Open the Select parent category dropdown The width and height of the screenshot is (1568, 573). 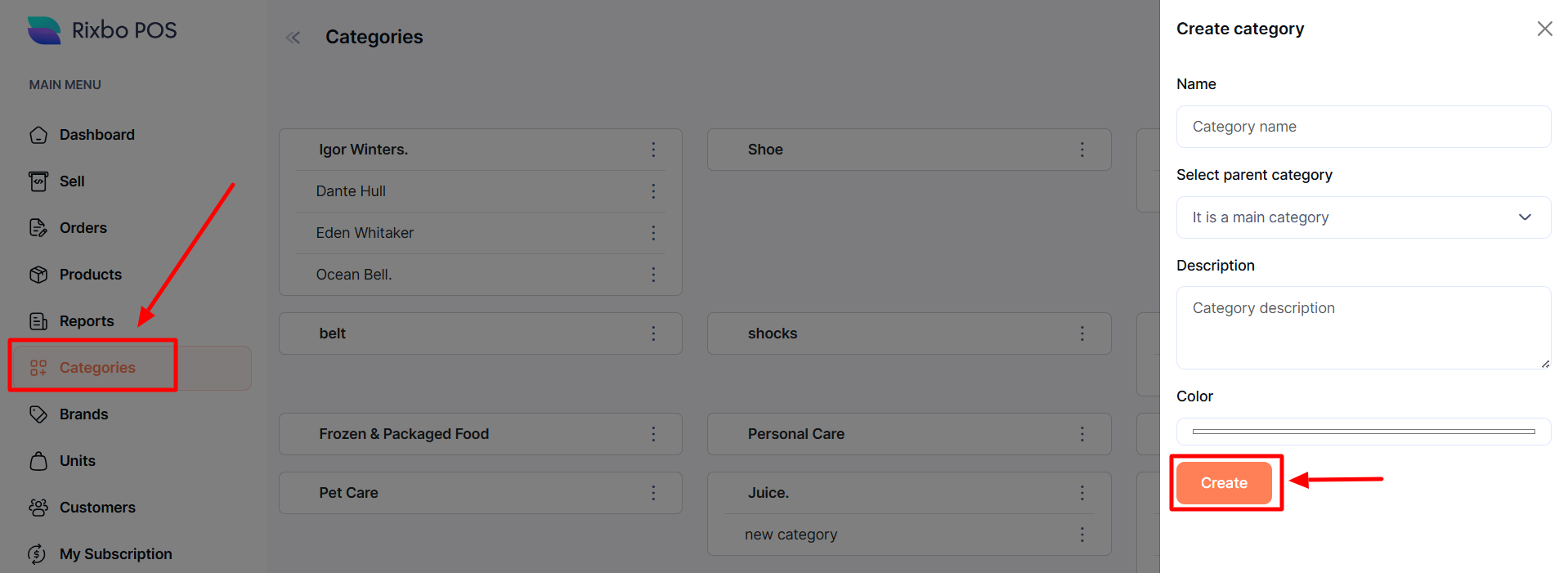[x=1363, y=217]
